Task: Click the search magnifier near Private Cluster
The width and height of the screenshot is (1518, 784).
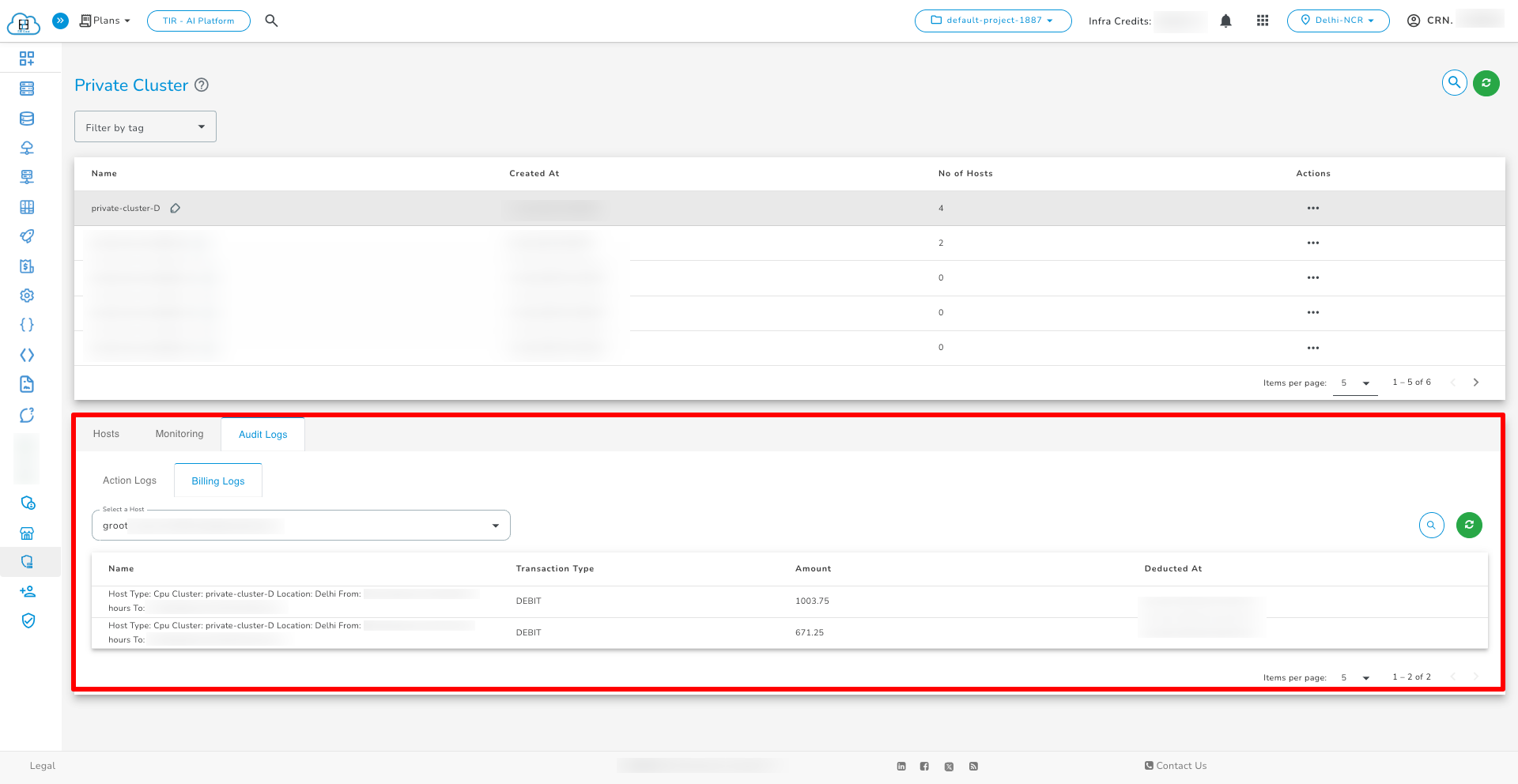Action: click(x=1454, y=82)
